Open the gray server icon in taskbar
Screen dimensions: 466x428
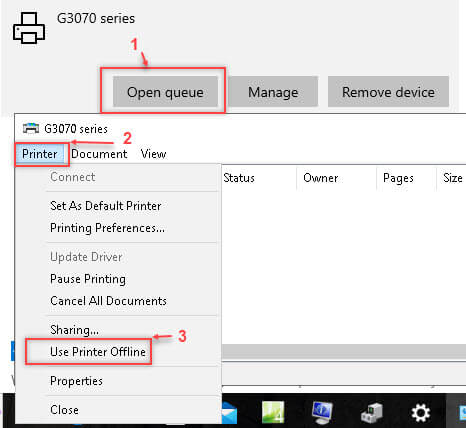tap(371, 413)
